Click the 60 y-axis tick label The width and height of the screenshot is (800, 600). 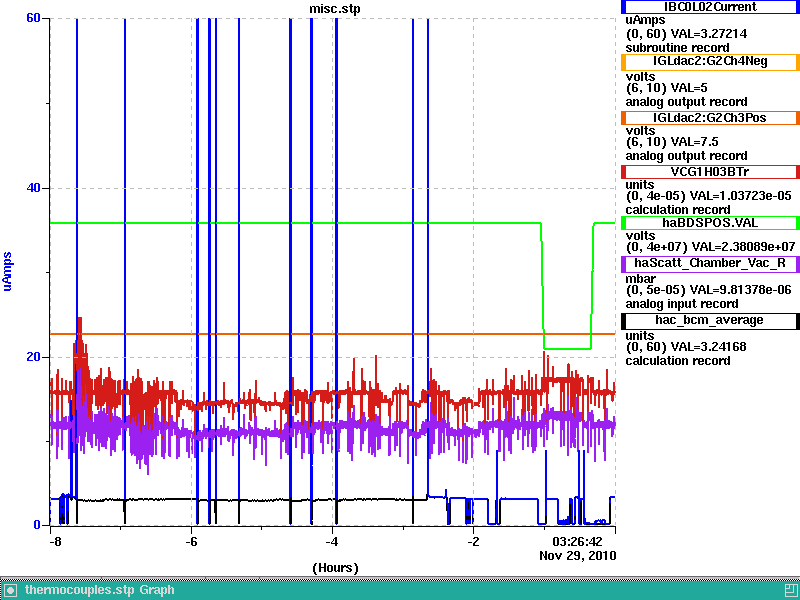33,18
